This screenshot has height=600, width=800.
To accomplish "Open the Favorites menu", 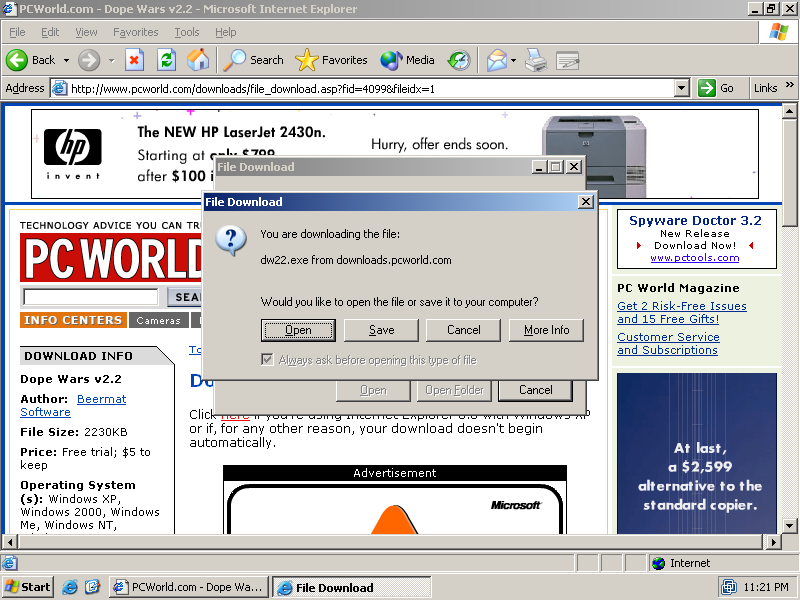I will [136, 32].
